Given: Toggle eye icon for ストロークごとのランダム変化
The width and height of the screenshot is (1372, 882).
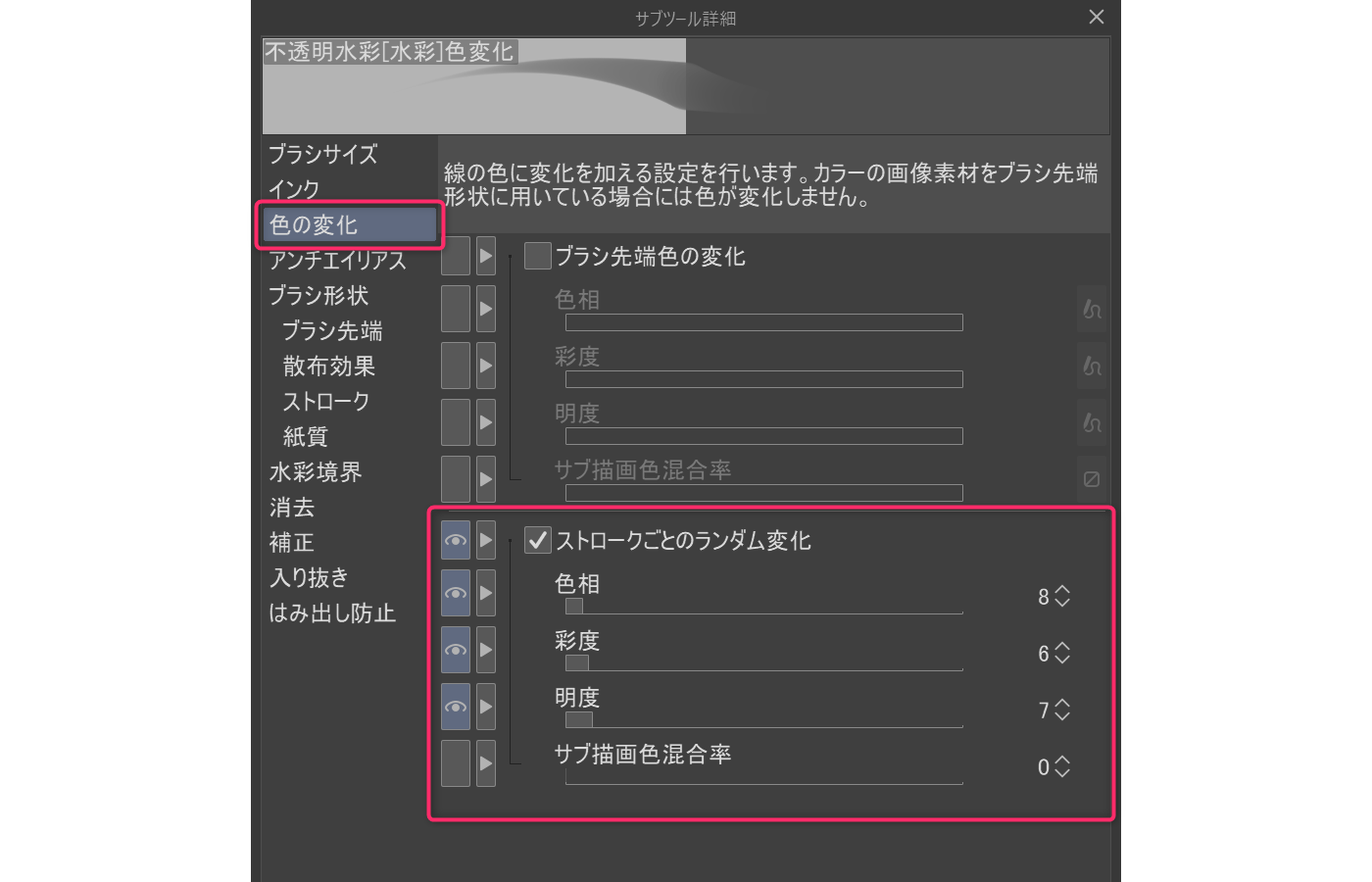Looking at the screenshot, I should tap(456, 540).
